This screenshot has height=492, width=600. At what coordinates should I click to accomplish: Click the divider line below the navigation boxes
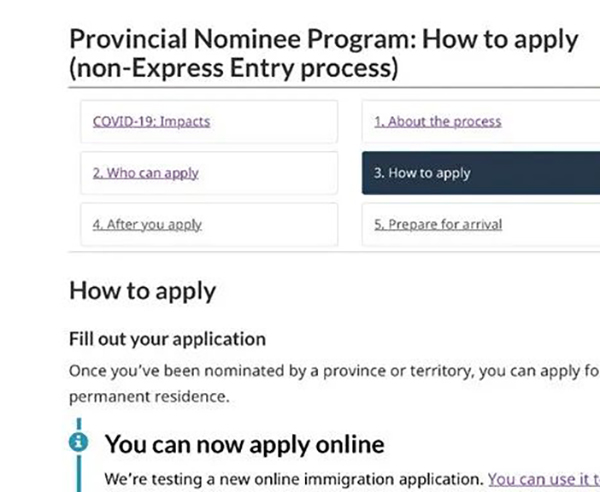pos(334,252)
